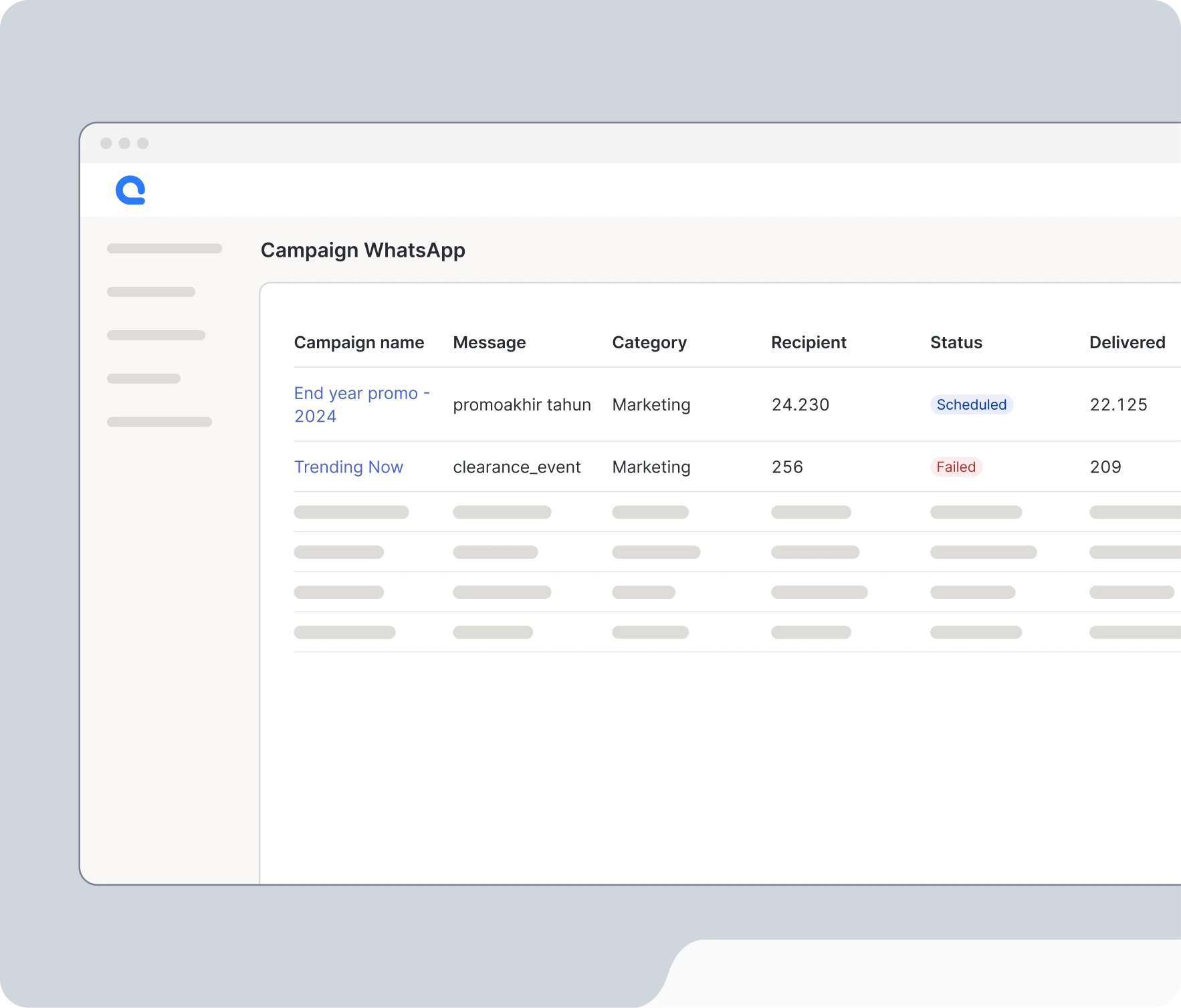Click the Message column header
Image resolution: width=1181 pixels, height=1008 pixels.
[490, 342]
